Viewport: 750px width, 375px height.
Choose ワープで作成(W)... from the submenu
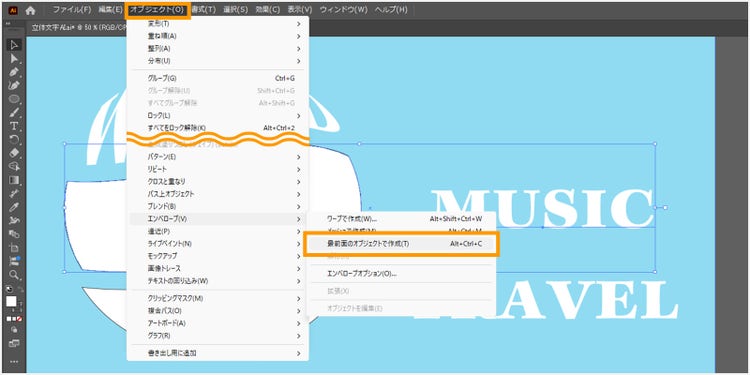[401, 219]
